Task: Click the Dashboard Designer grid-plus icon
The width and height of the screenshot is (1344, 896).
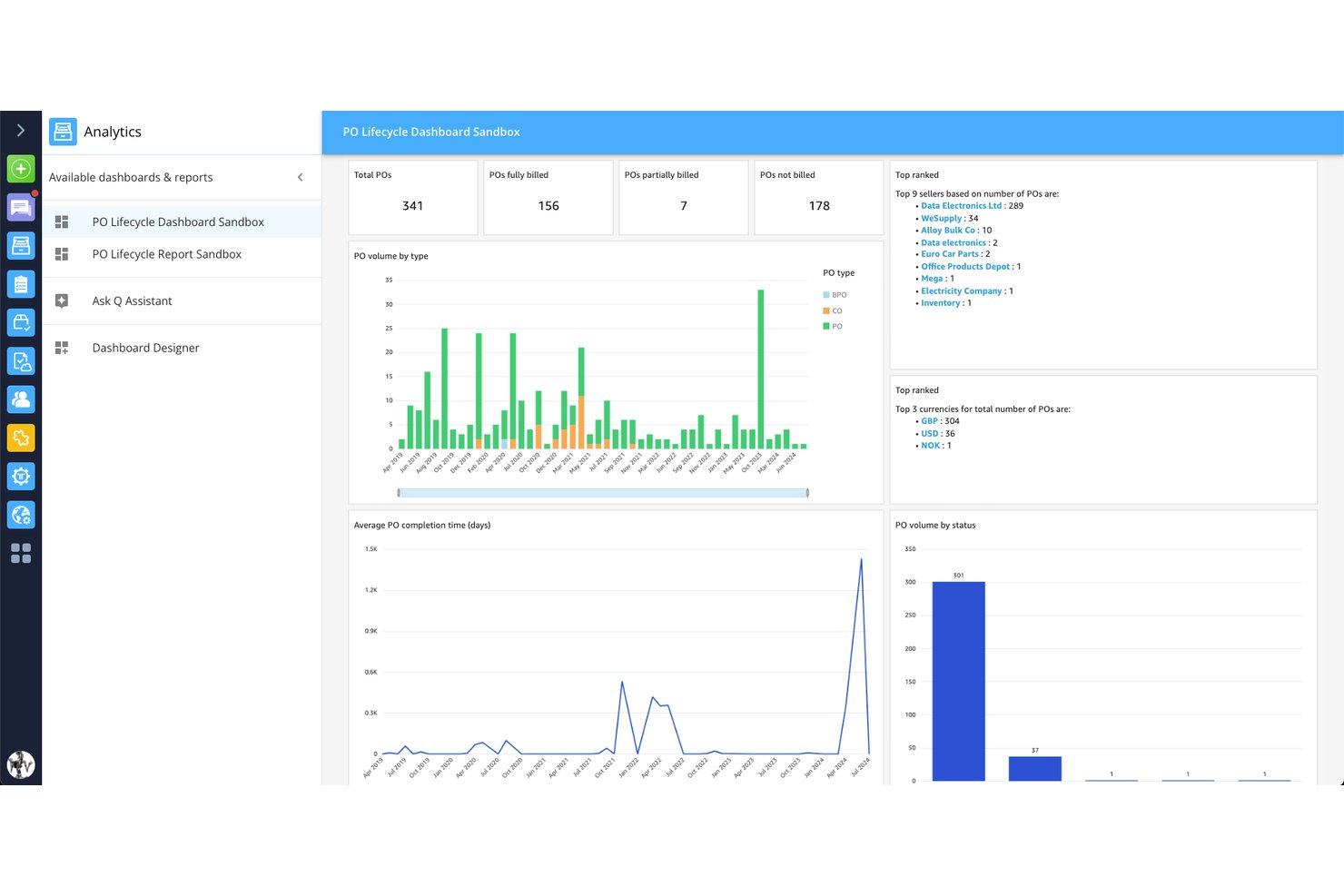Action: [x=62, y=348]
